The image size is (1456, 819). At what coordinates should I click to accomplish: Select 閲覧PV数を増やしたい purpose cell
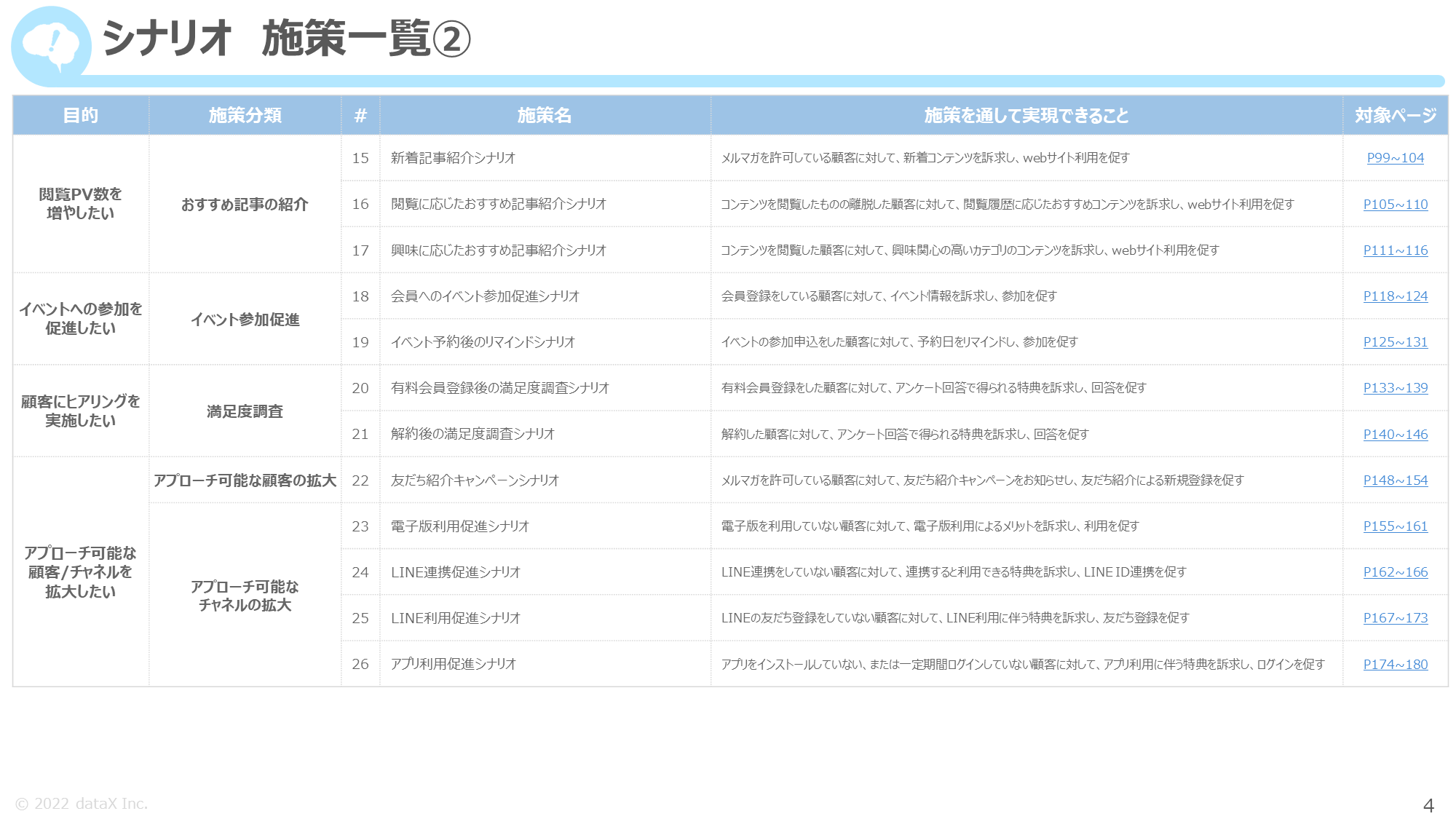pos(81,204)
